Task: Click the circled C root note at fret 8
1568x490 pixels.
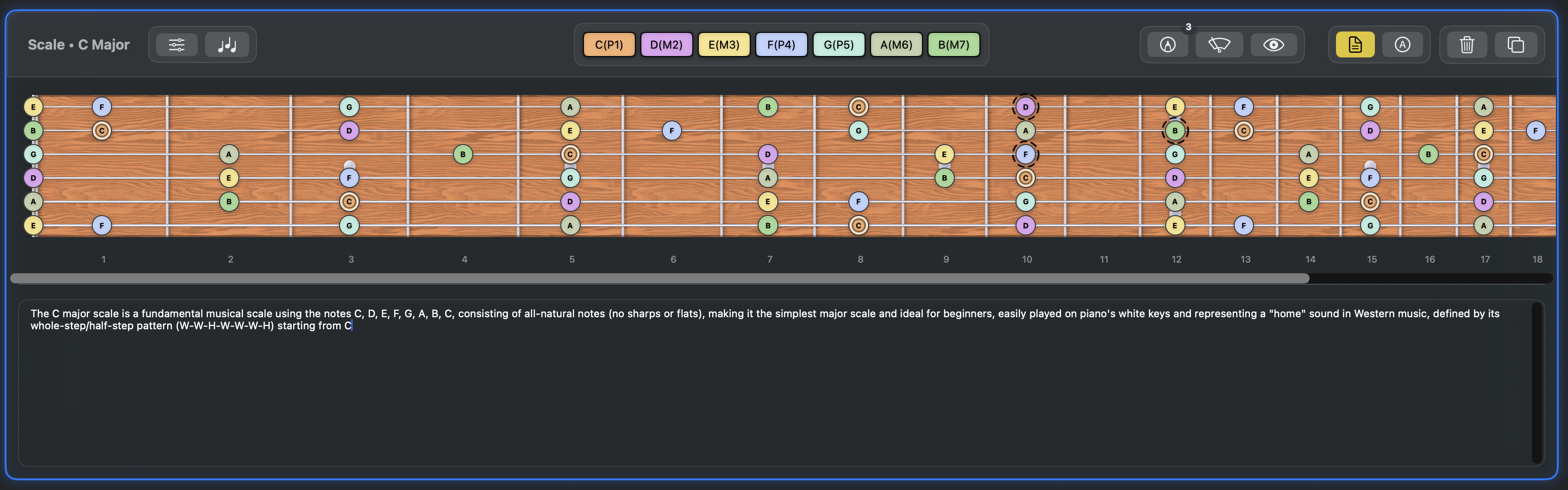Action: tap(858, 106)
